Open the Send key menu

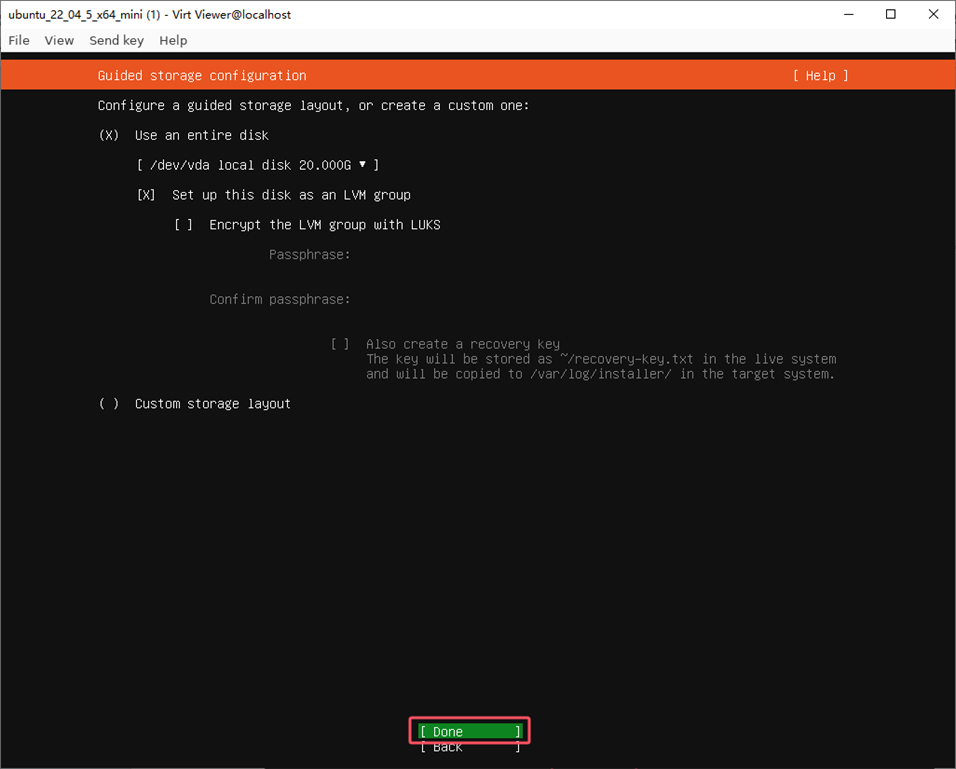116,40
